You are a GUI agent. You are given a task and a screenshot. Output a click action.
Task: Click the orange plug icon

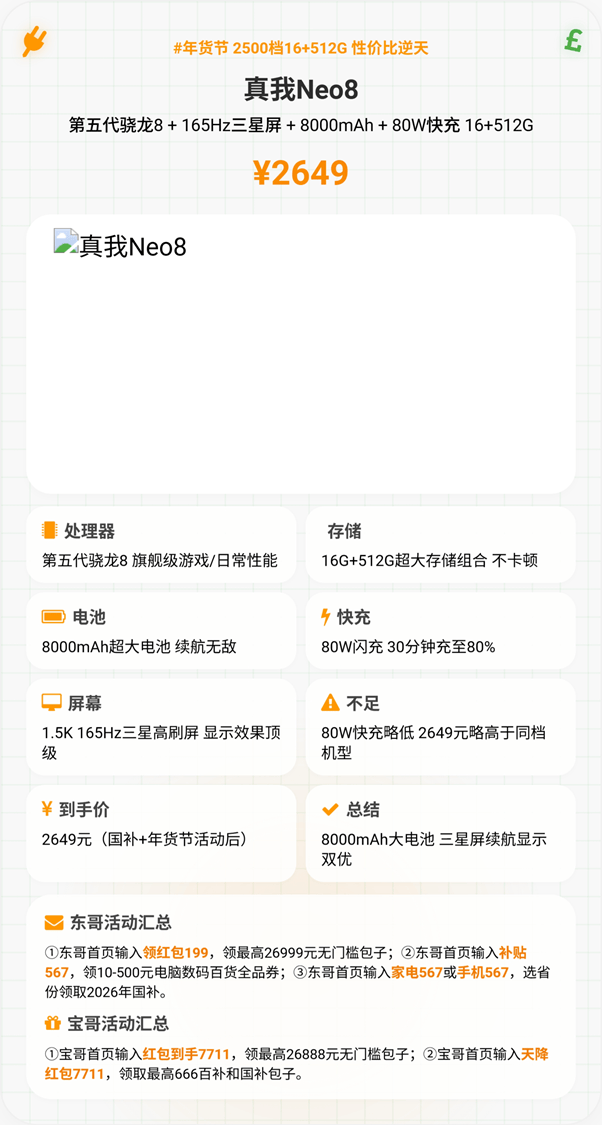[x=35, y=42]
